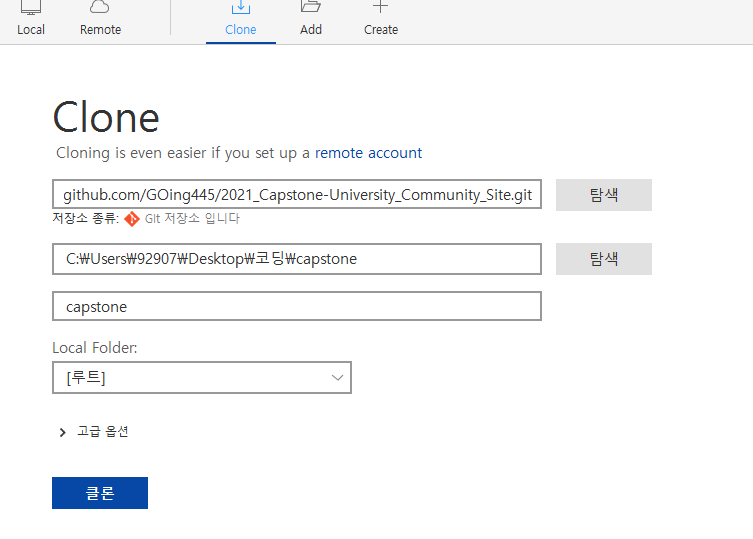Open the Remote repositories tab
Viewport: 753px width, 539px height.
click(100, 20)
